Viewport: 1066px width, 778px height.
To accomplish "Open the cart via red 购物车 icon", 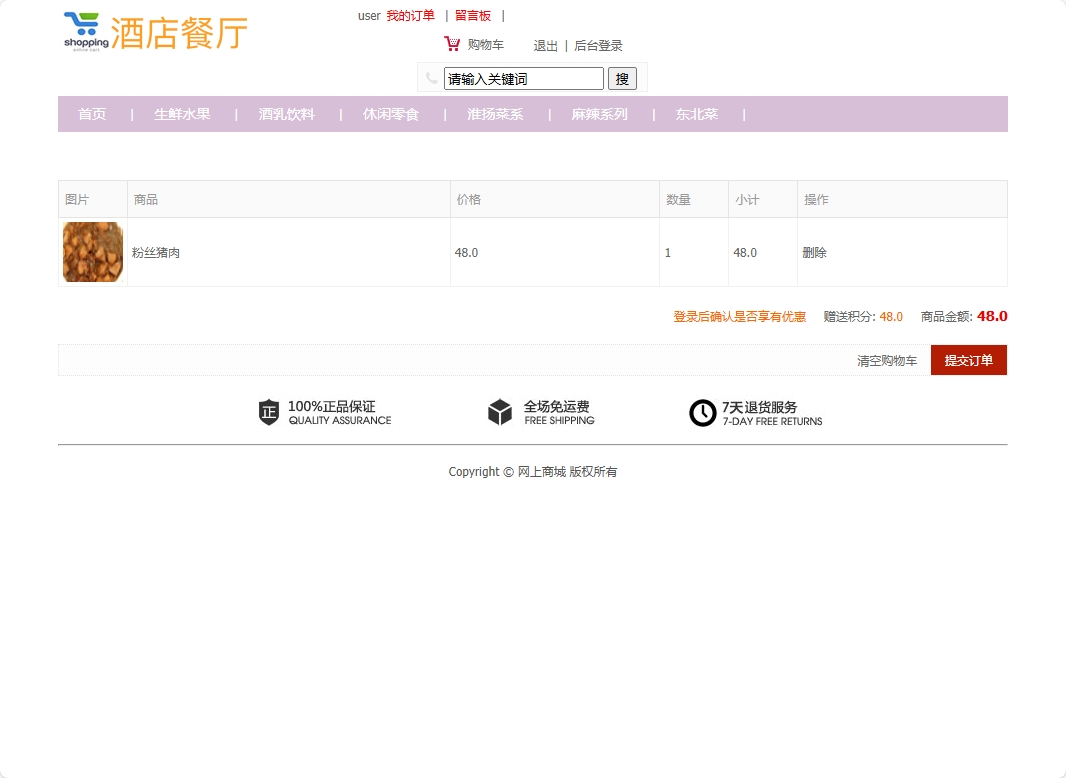I will (452, 44).
